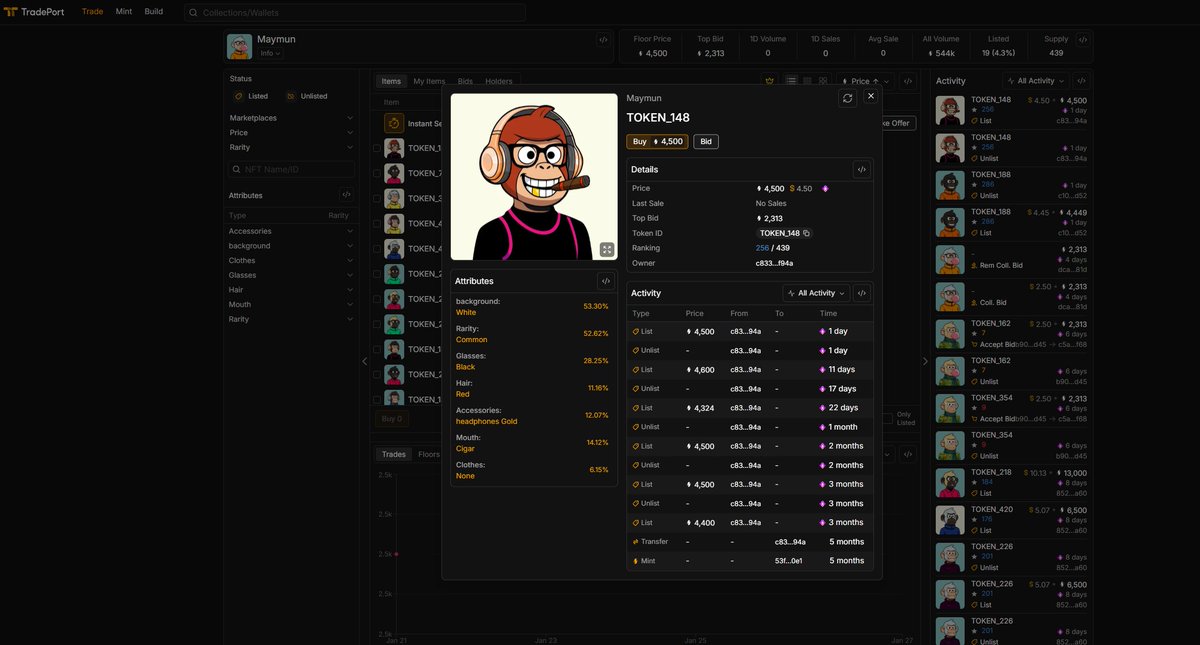1200x645 pixels.
Task: Open embed code in right Activity panel
Action: tap(1082, 81)
